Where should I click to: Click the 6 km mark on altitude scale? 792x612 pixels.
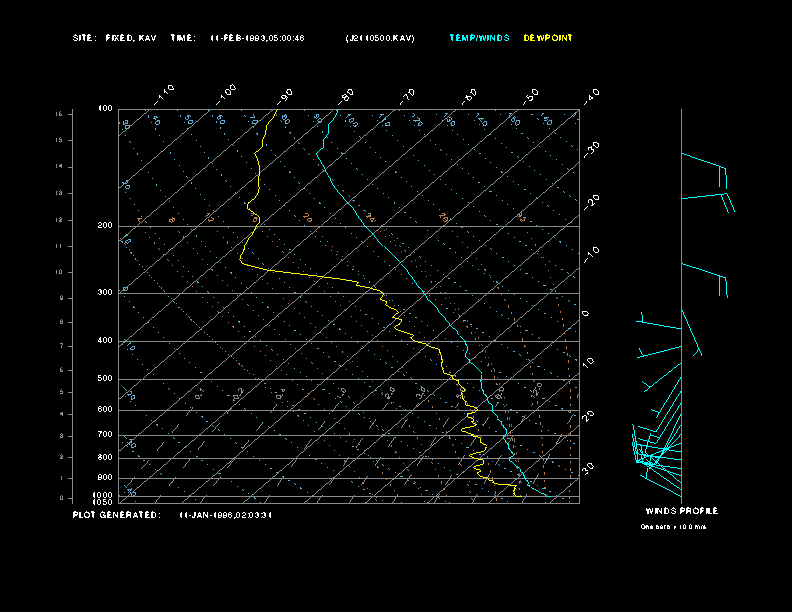(x=61, y=370)
